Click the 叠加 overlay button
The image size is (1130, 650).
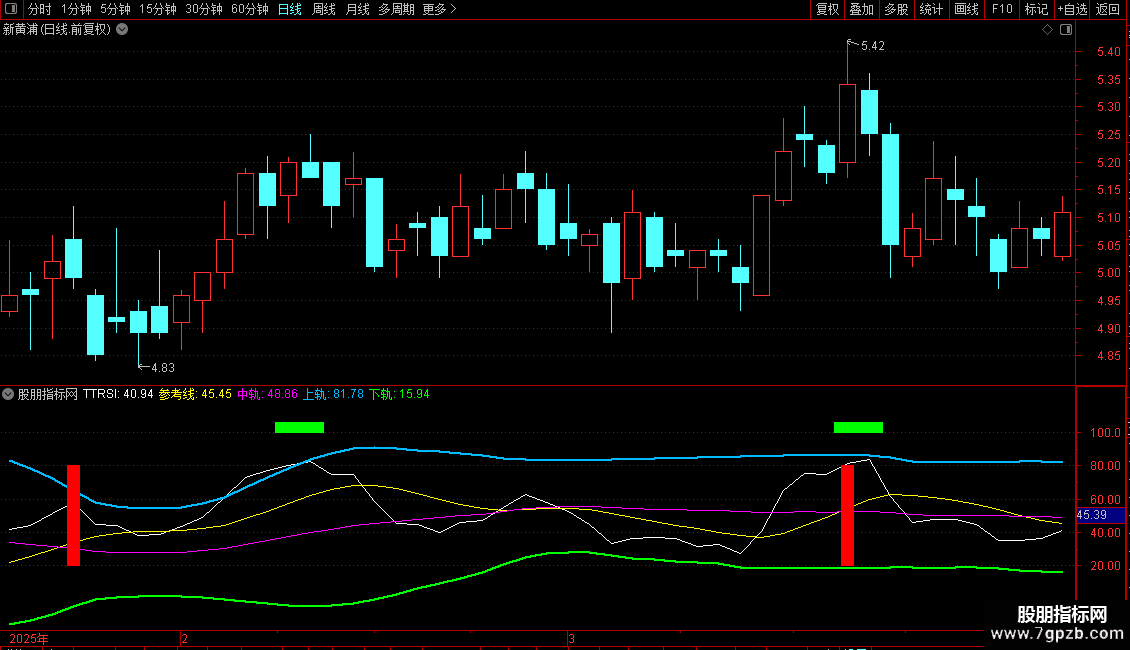(x=861, y=9)
